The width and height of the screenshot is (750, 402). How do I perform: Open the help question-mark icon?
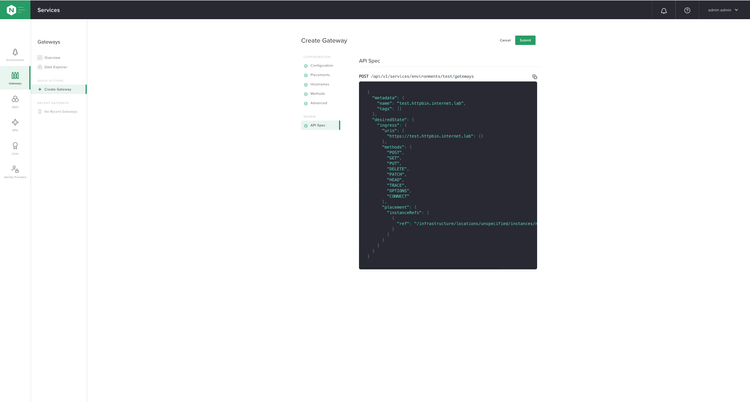(687, 10)
